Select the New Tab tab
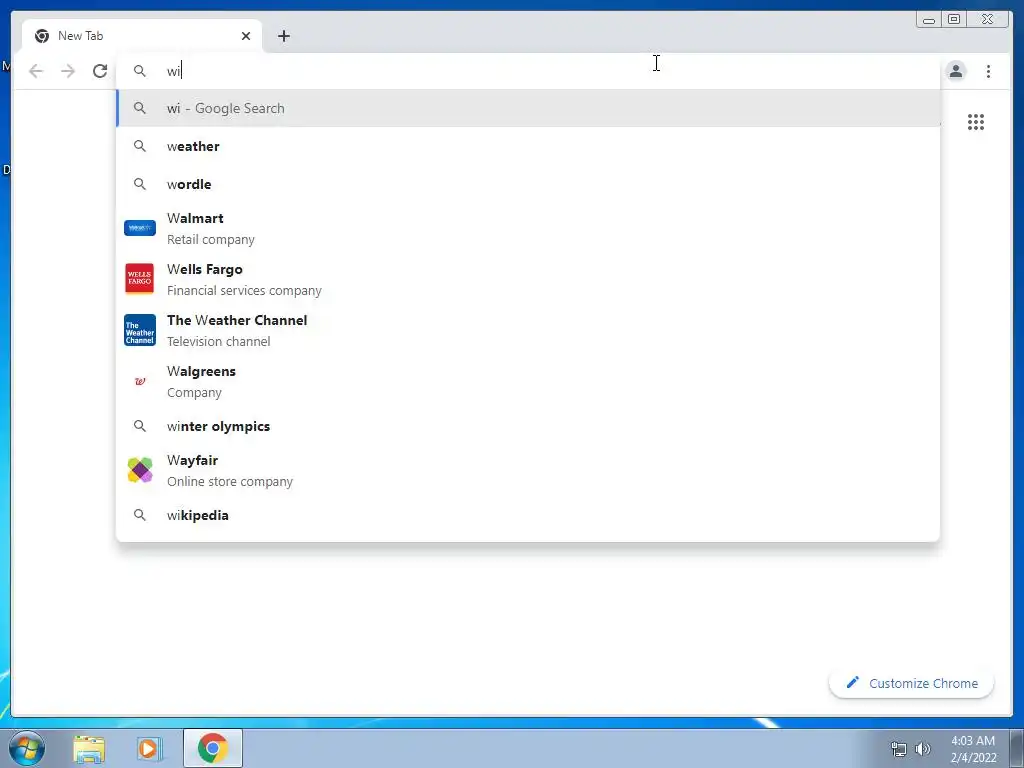The image size is (1024, 768). click(142, 36)
